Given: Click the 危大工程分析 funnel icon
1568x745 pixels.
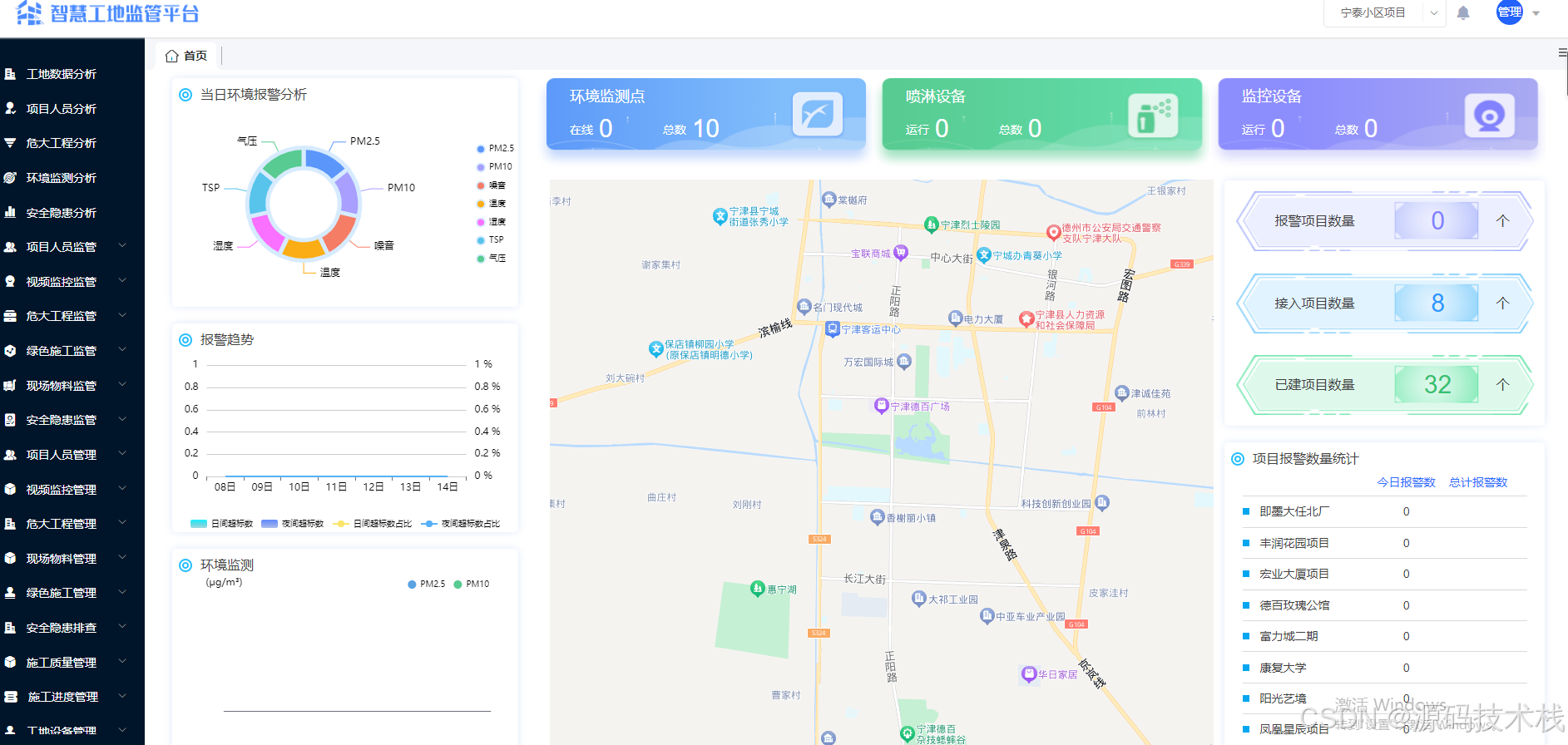Looking at the screenshot, I should pos(10,143).
